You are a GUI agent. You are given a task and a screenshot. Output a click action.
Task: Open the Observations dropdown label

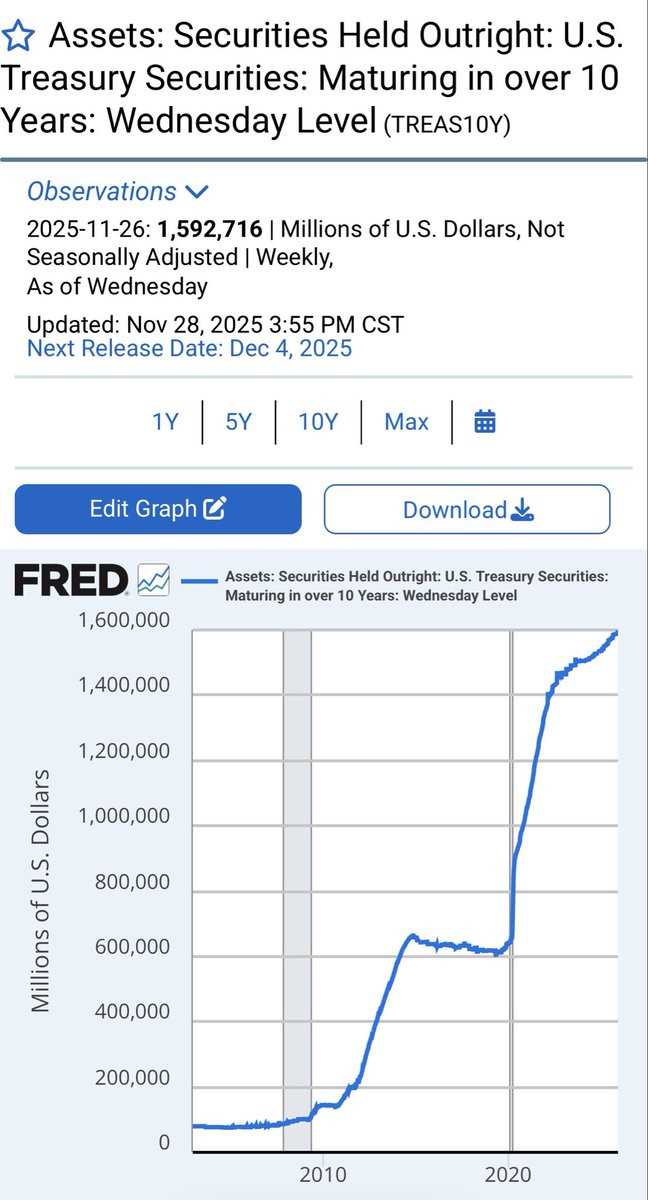[101, 191]
